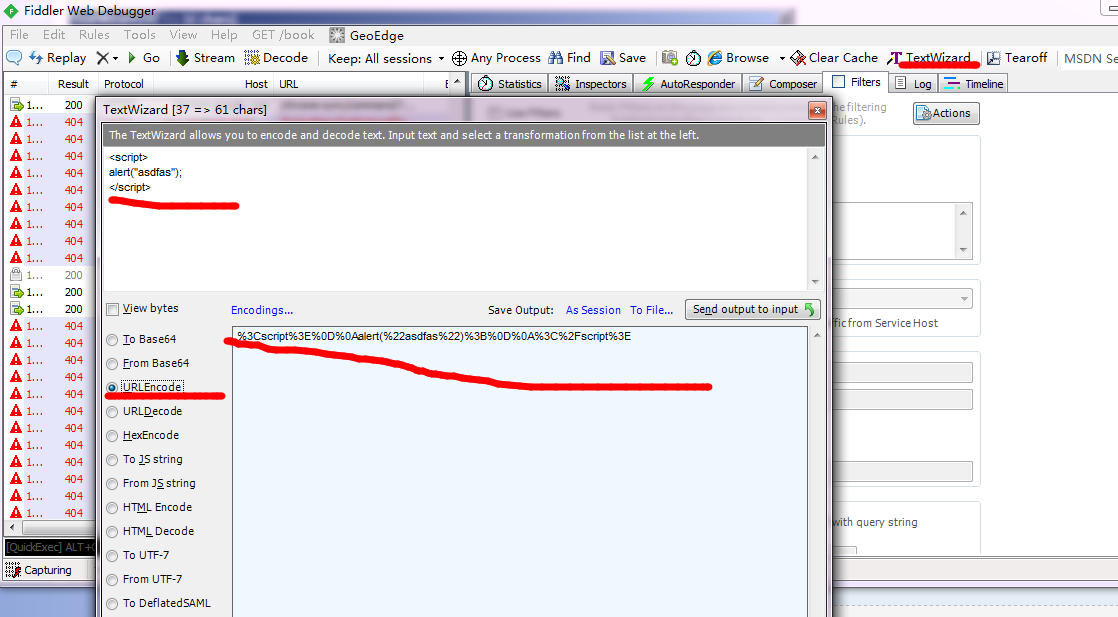
Task: Switch to the Filters tab
Action: 856,82
